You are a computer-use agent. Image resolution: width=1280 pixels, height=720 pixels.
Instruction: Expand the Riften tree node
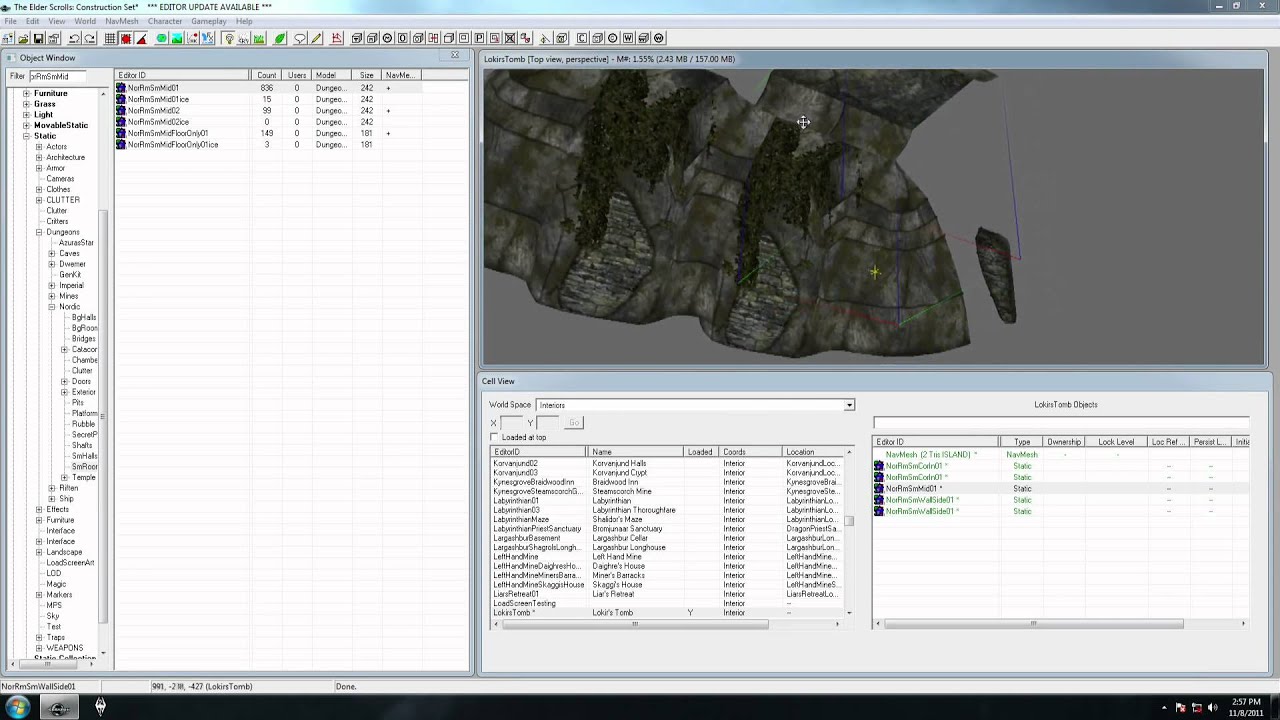pos(52,488)
